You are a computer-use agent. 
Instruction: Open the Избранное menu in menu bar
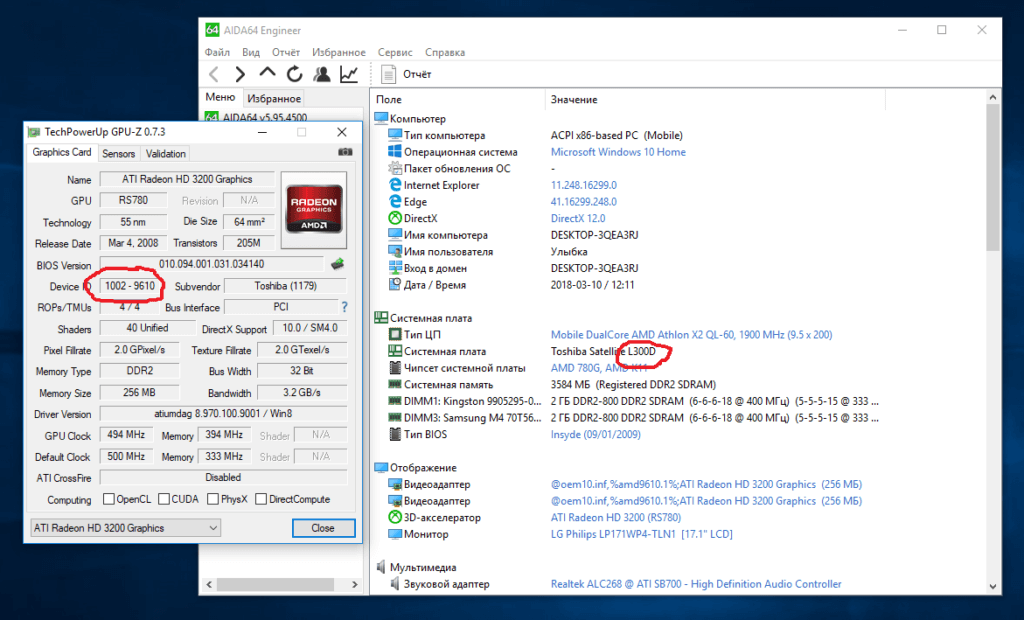pyautogui.click(x=338, y=52)
